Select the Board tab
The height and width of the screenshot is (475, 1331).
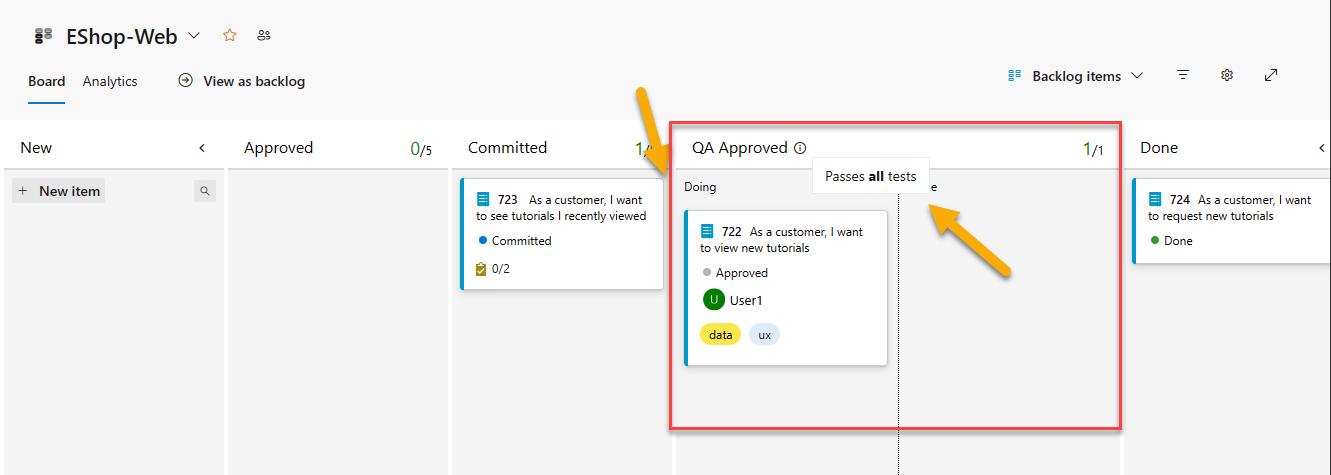point(46,82)
